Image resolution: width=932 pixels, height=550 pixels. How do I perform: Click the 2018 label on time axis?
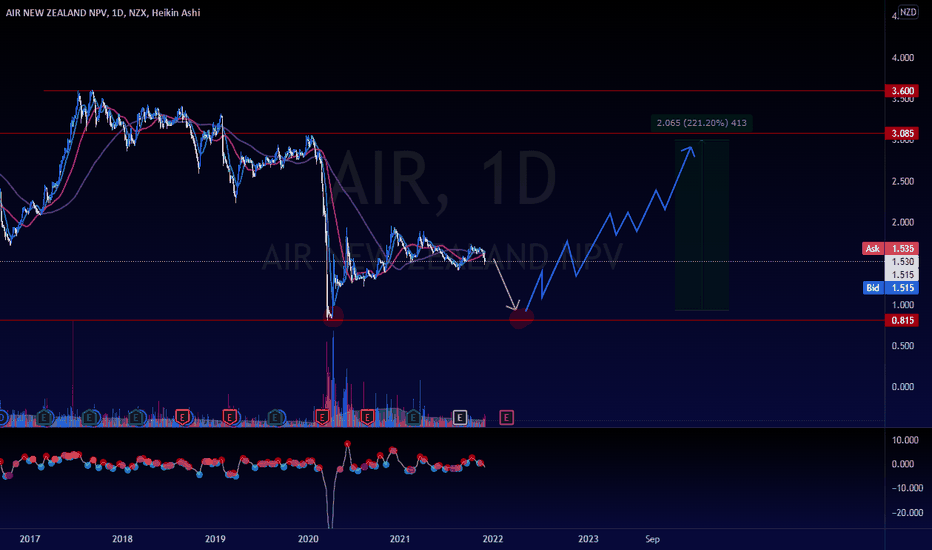[122, 539]
